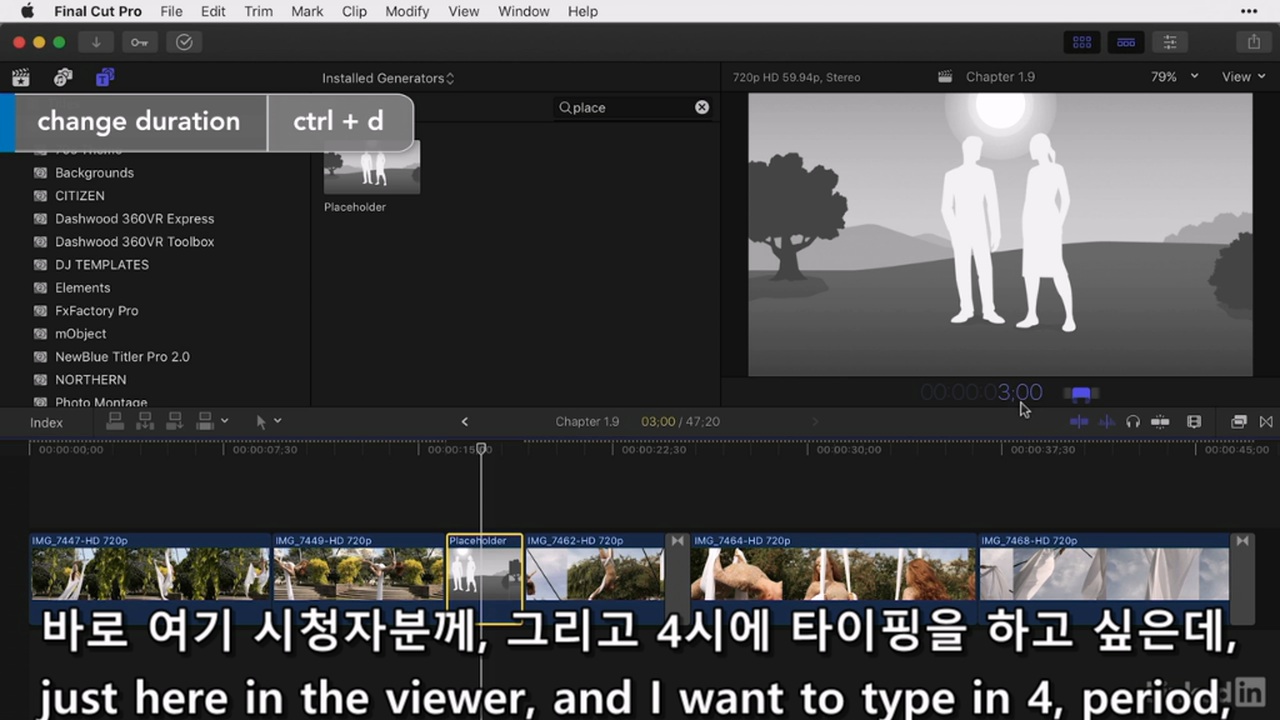The height and width of the screenshot is (720, 1280).
Task: Open the Import Media arrow button
Action: [96, 42]
